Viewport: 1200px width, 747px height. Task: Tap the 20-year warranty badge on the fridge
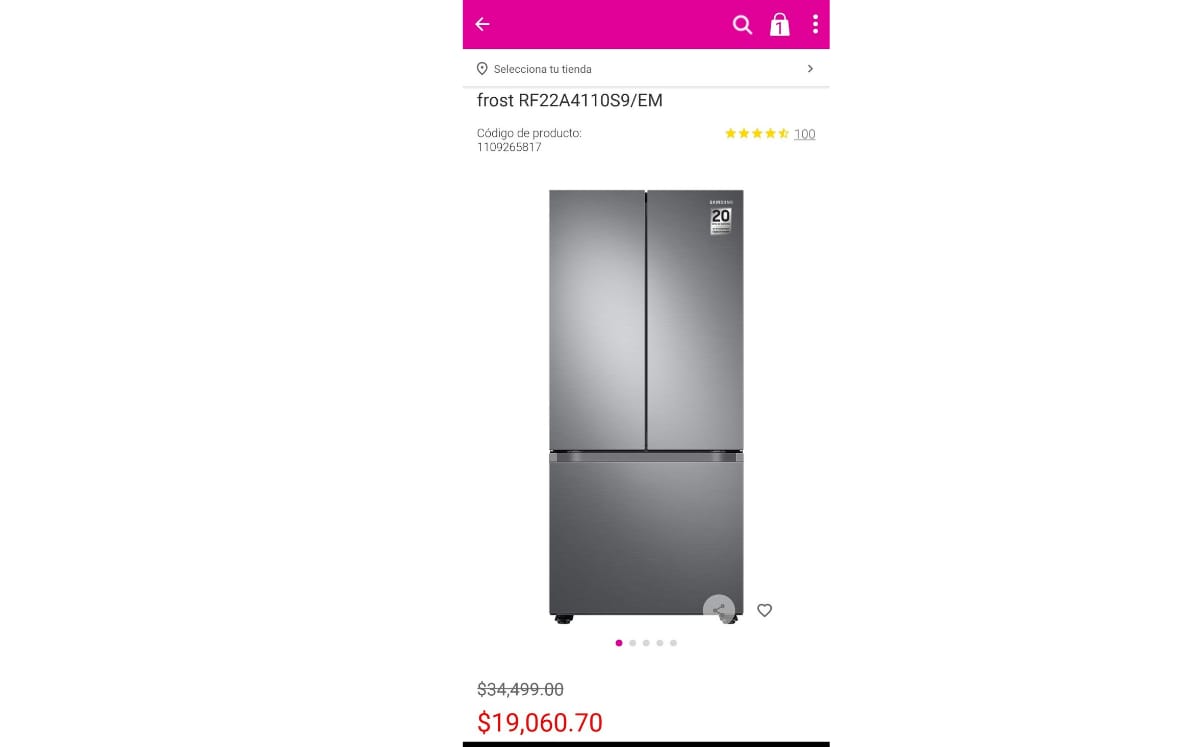[x=721, y=217]
